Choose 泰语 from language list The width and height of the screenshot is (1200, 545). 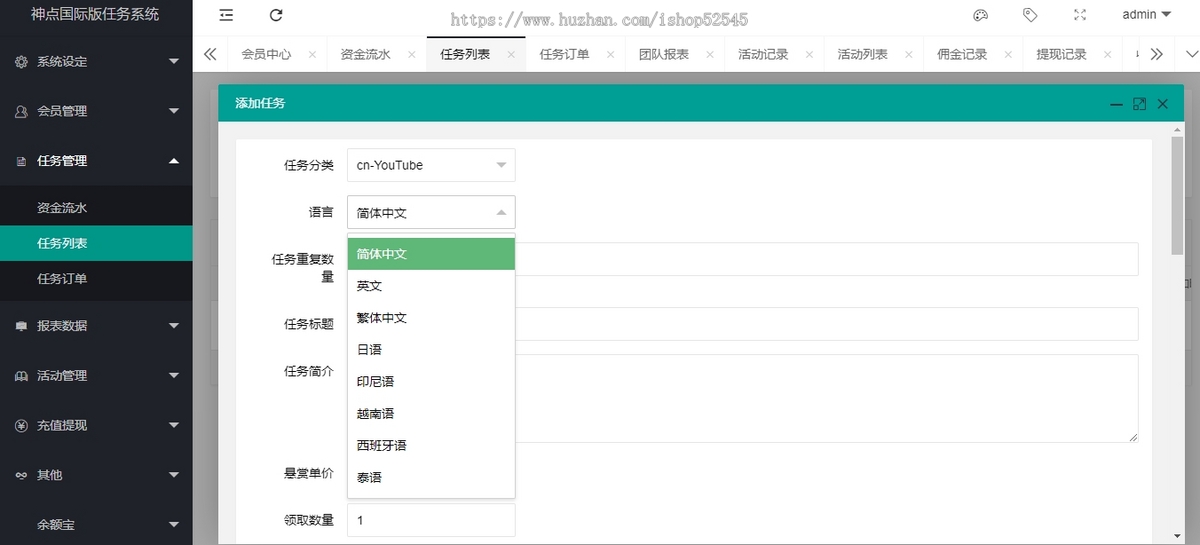tap(431, 478)
